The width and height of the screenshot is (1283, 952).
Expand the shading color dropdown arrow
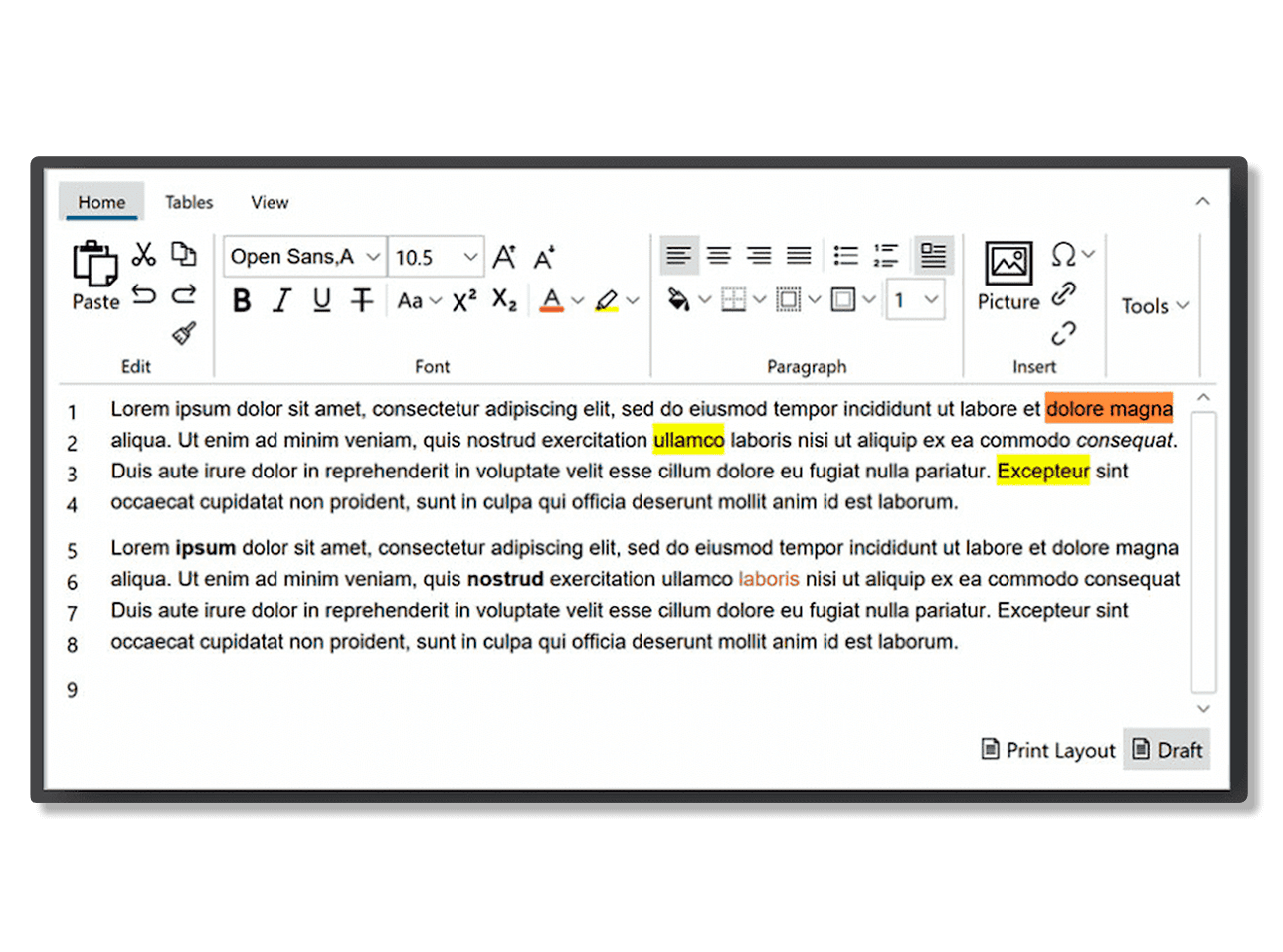705,299
